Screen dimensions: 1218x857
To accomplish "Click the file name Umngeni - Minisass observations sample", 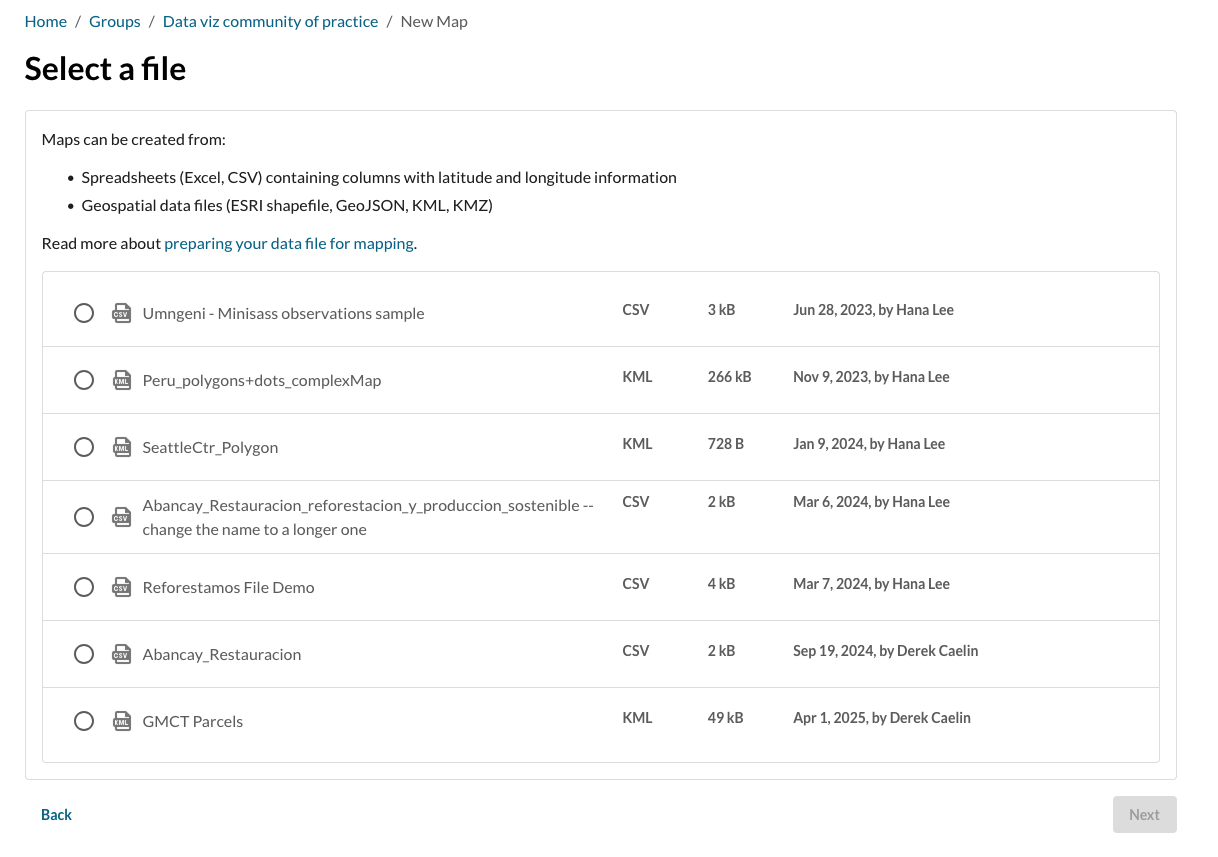I will pyautogui.click(x=284, y=313).
